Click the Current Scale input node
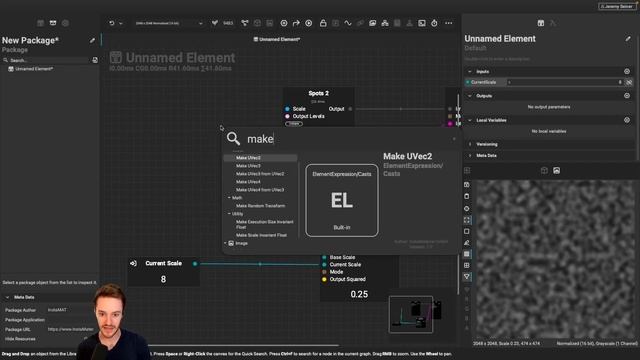640x360 pixels. coord(163,271)
